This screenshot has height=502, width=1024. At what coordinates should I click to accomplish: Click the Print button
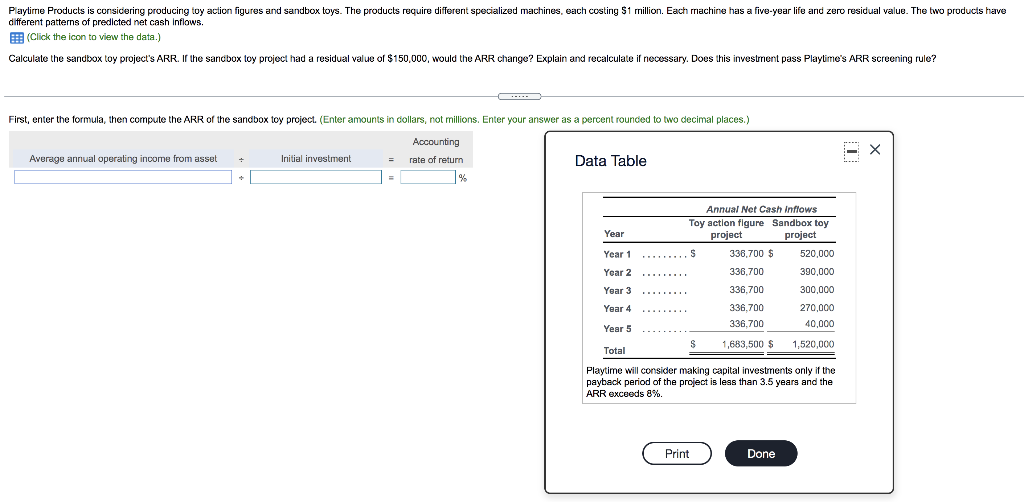(x=677, y=454)
